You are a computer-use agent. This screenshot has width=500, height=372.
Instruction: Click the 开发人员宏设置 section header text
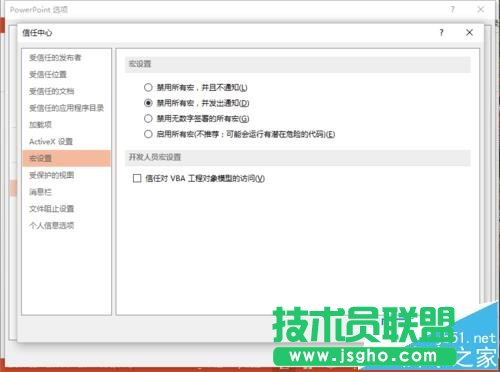(155, 157)
